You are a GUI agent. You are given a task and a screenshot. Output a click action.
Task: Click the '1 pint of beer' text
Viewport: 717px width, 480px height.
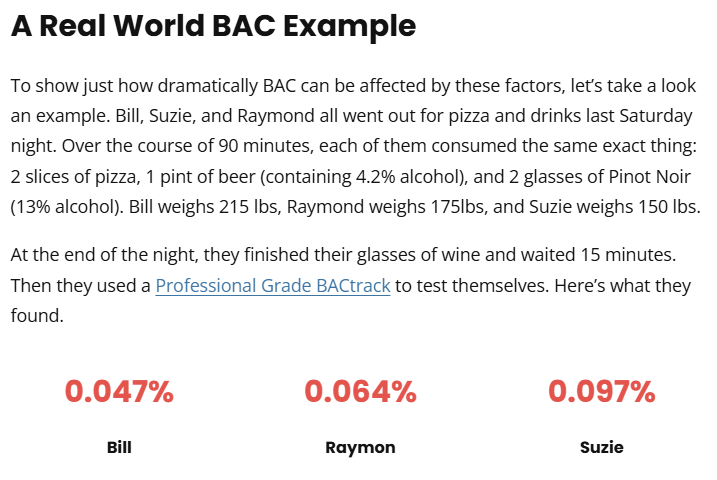tap(200, 176)
